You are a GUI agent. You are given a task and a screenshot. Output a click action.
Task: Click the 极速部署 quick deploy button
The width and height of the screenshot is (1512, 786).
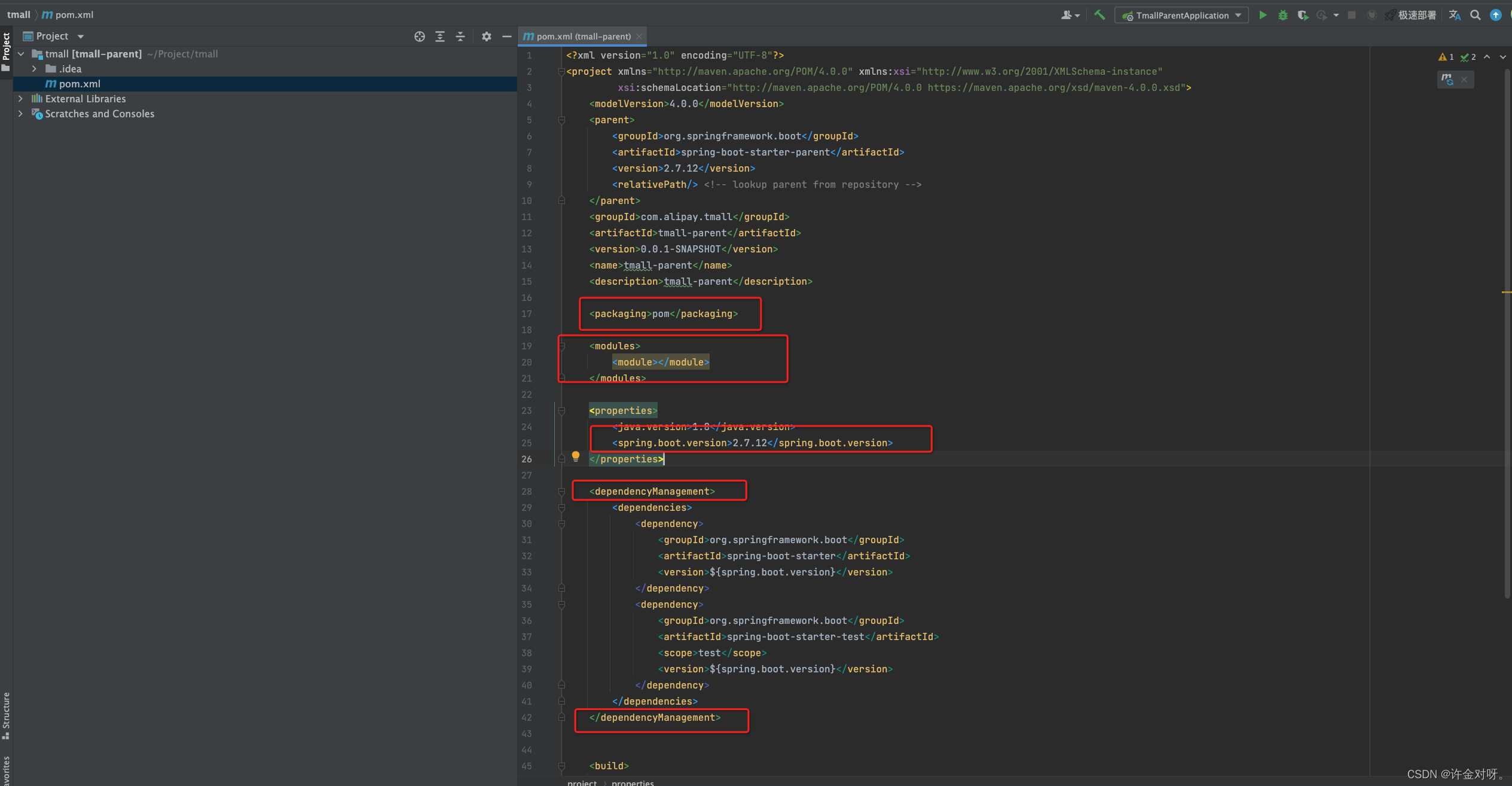pyautogui.click(x=1411, y=15)
